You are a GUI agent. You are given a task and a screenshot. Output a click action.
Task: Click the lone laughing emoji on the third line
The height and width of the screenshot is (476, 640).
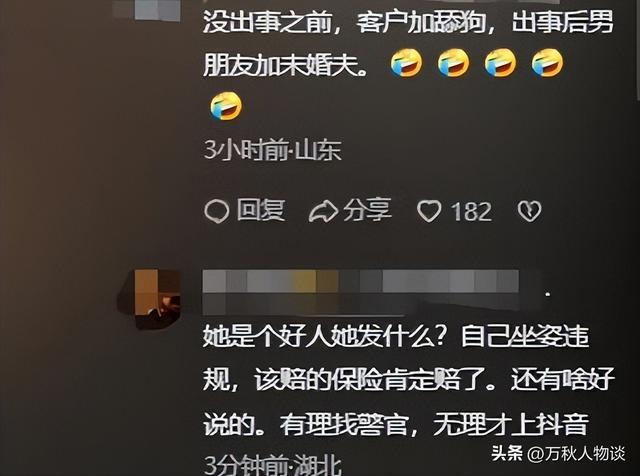[x=226, y=106]
